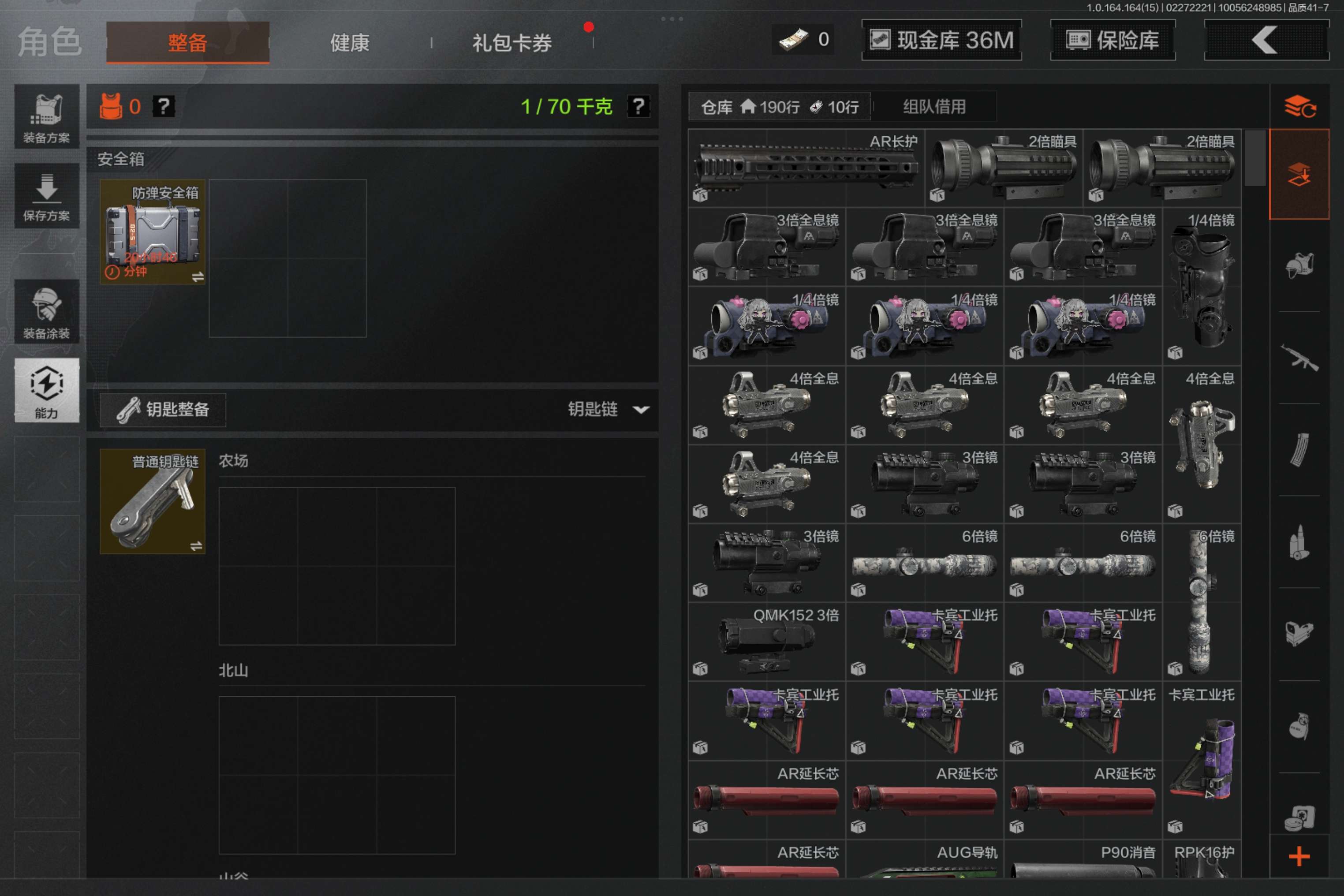Filter inventory by magazine icon
Screen dimensions: 1344x896
point(1299,450)
